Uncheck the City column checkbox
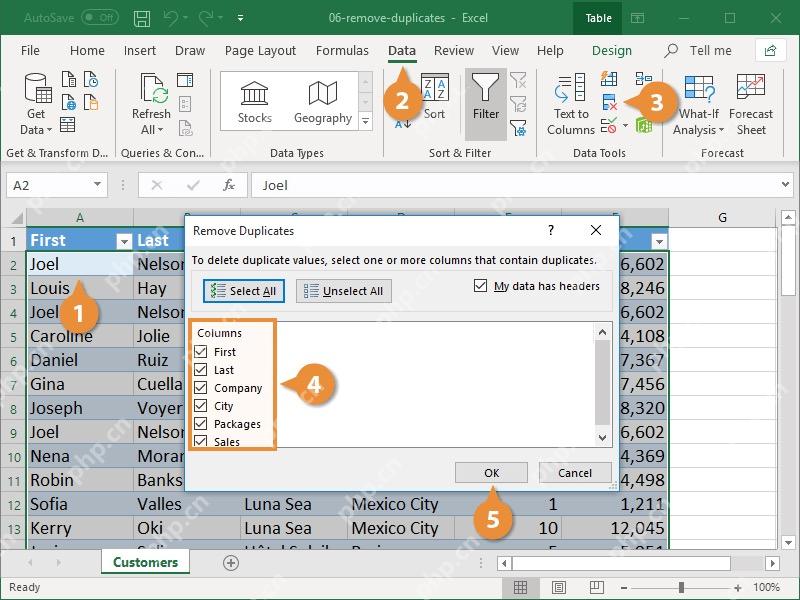 (x=201, y=406)
